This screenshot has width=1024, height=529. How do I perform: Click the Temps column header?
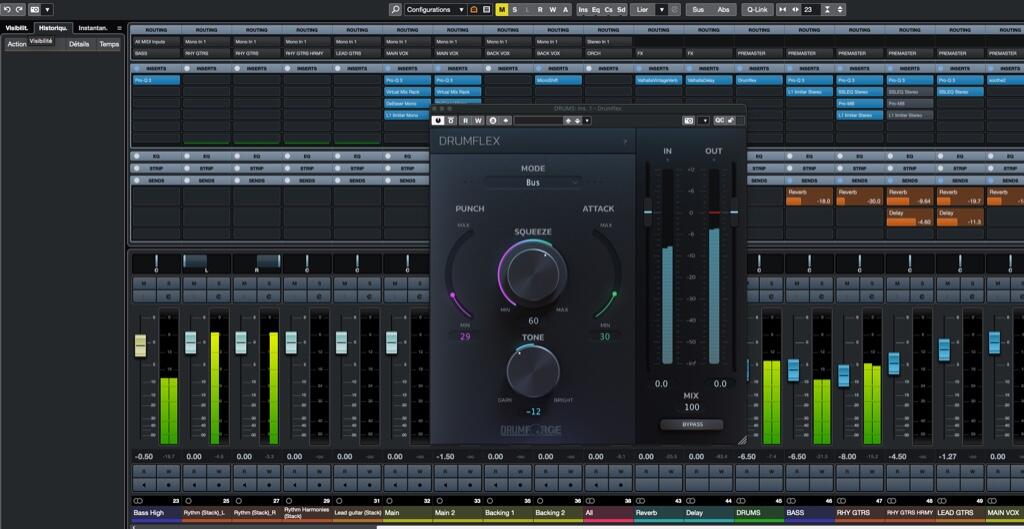point(109,44)
